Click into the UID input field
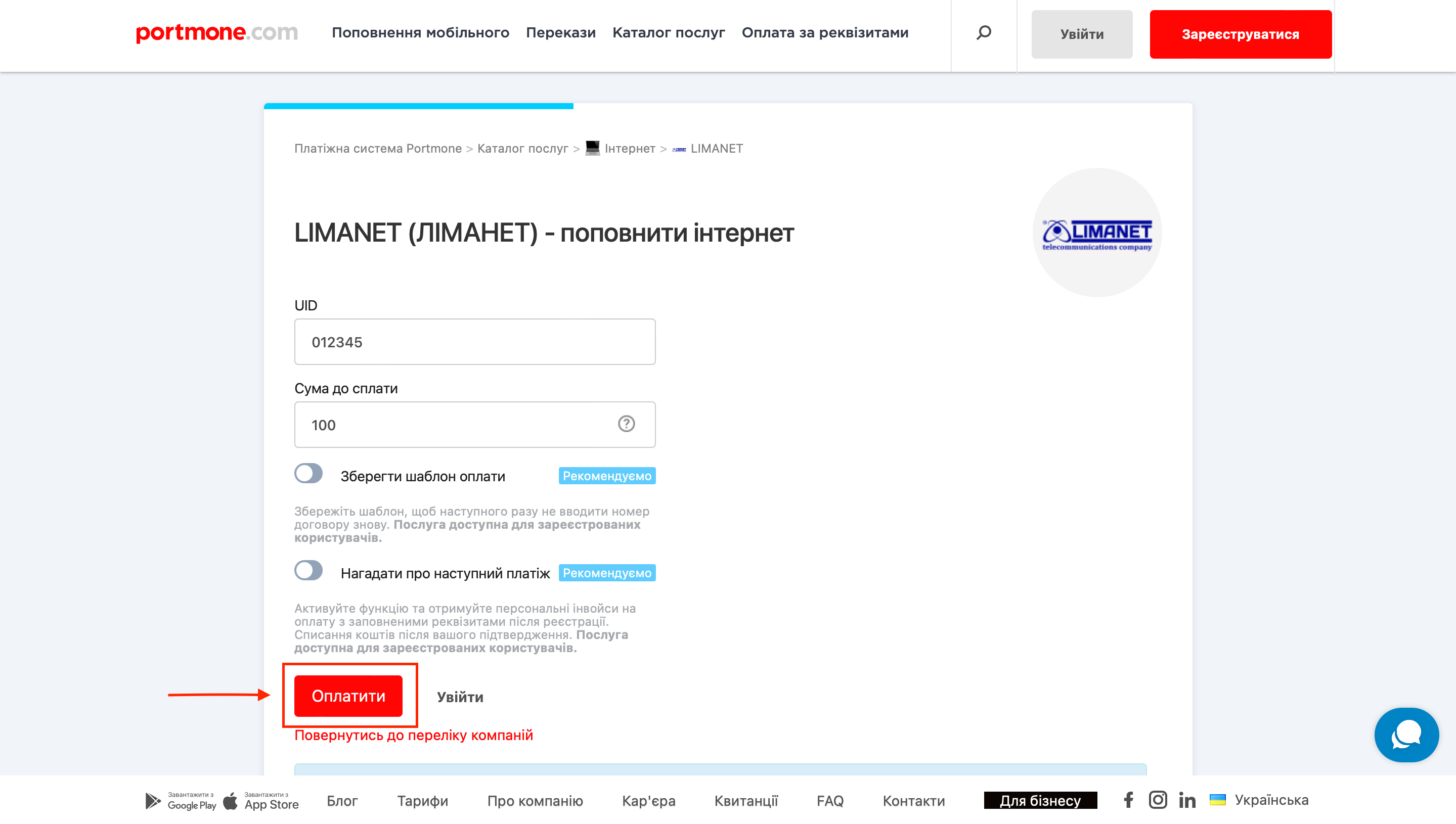 click(x=474, y=342)
